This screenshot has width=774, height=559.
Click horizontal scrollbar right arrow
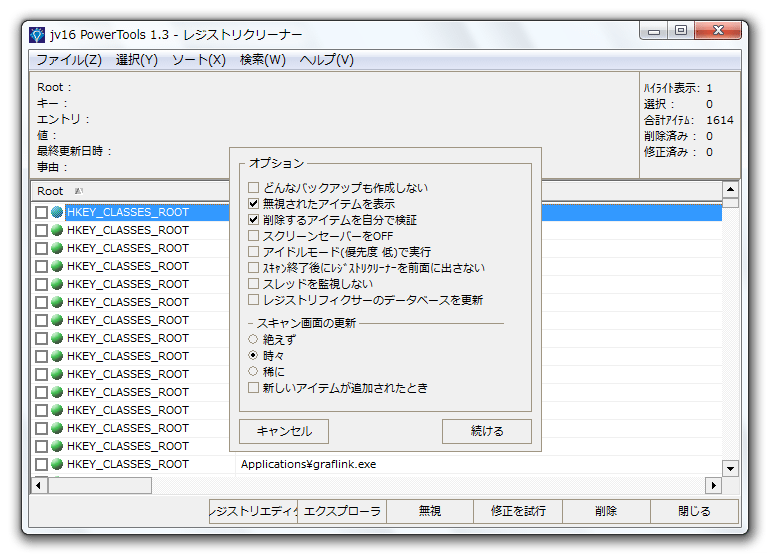click(x=713, y=485)
